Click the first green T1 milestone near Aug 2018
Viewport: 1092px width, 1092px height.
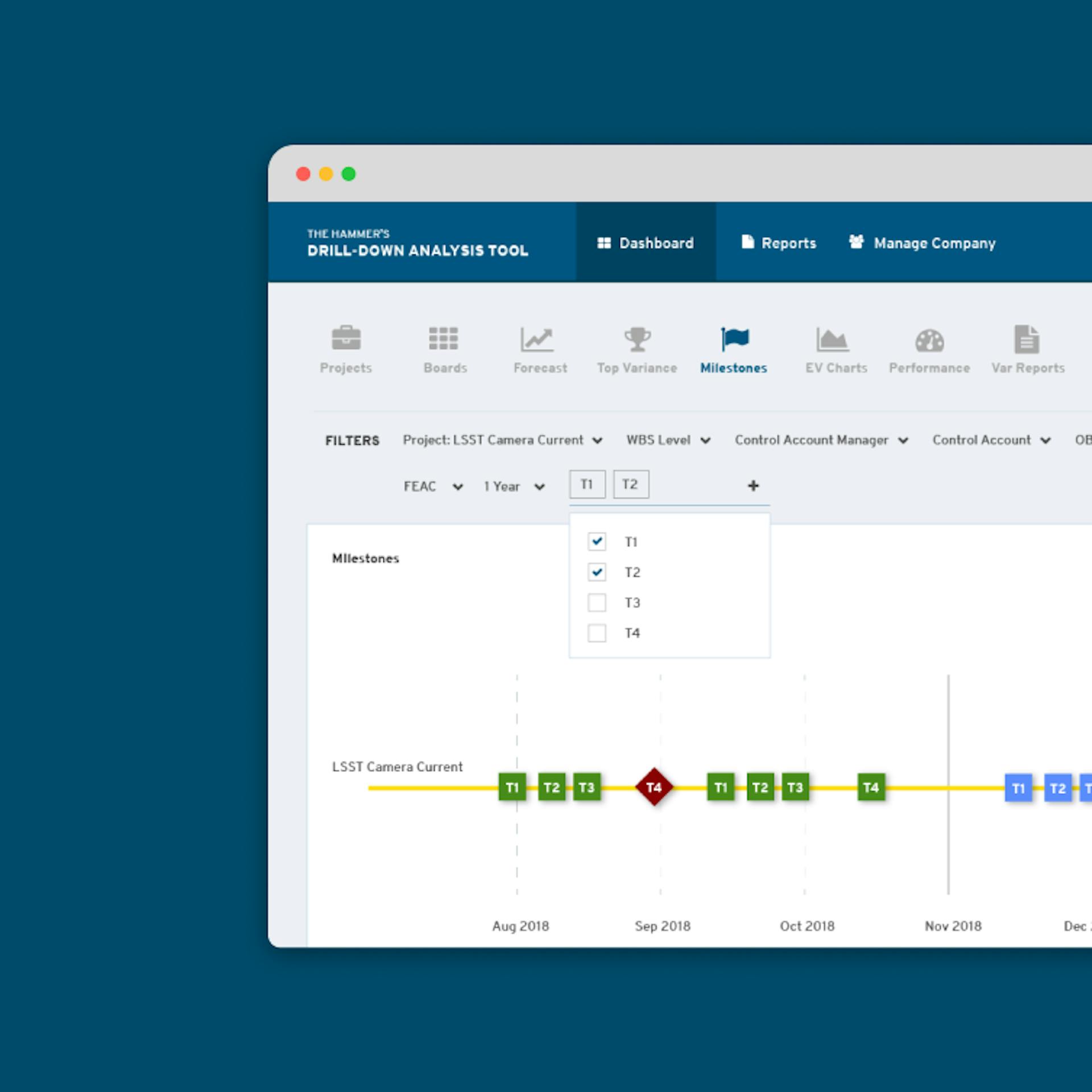(x=512, y=787)
